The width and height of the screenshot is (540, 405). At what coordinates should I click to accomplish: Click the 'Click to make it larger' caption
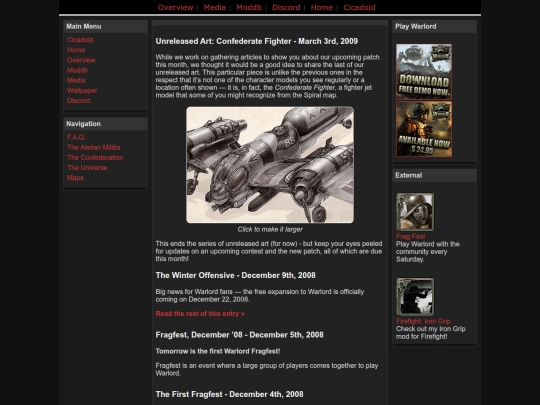(270, 229)
